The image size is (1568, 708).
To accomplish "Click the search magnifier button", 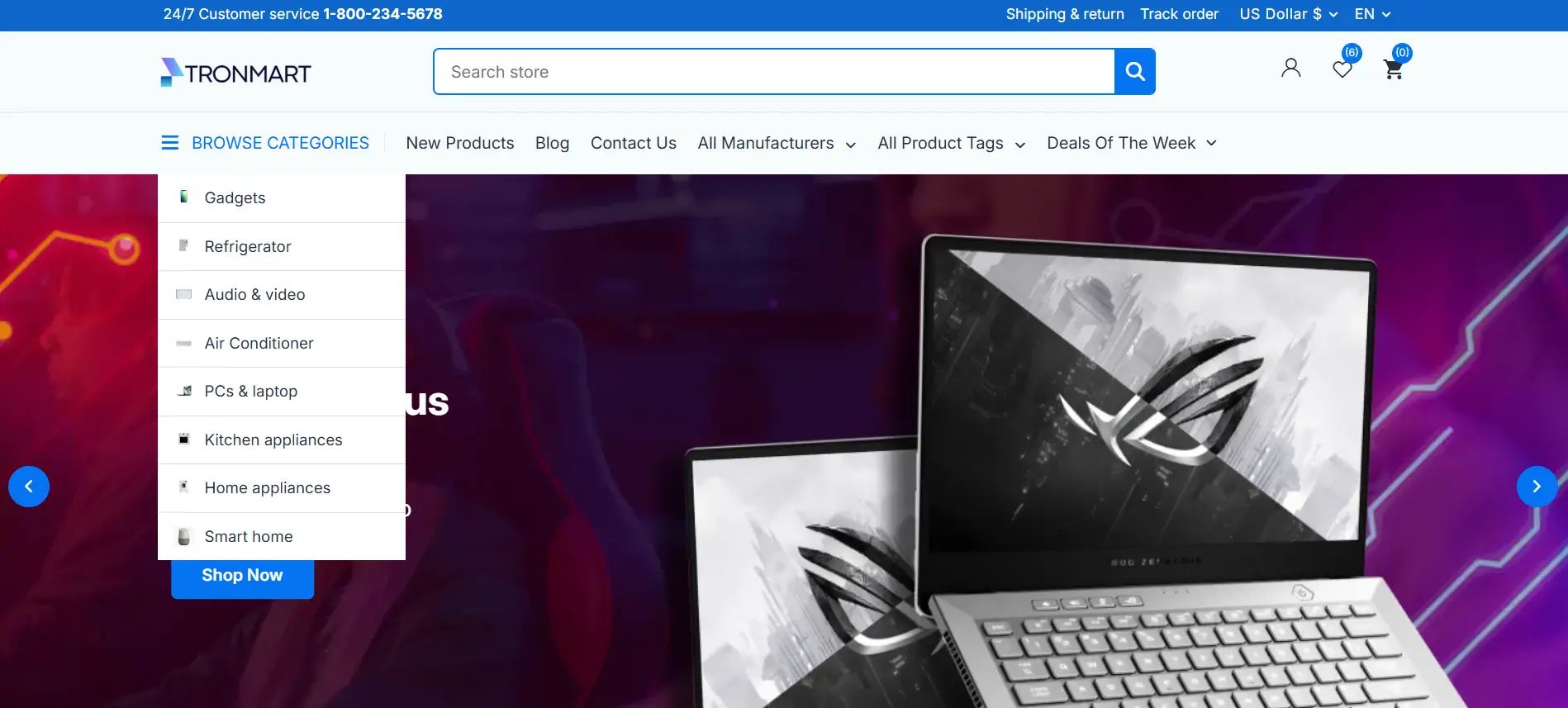I will [1134, 72].
